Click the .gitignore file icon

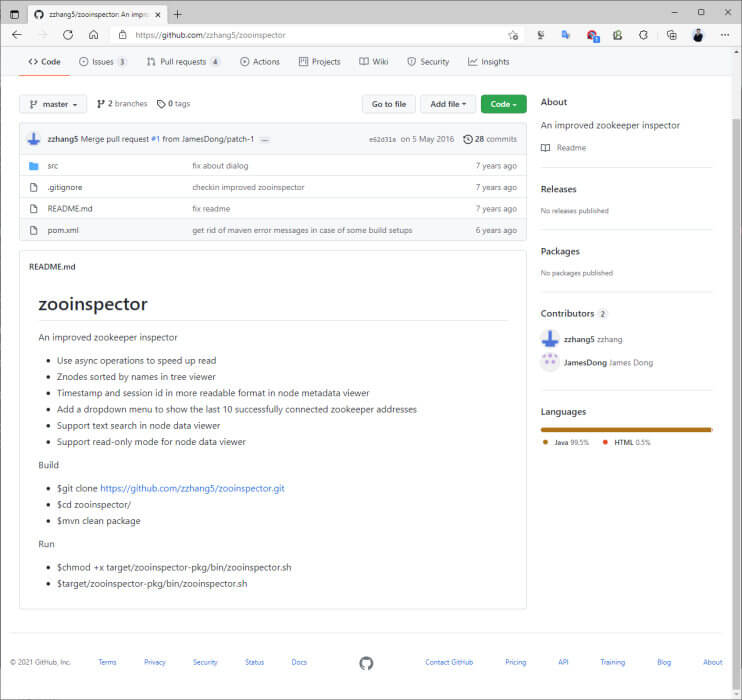point(34,187)
